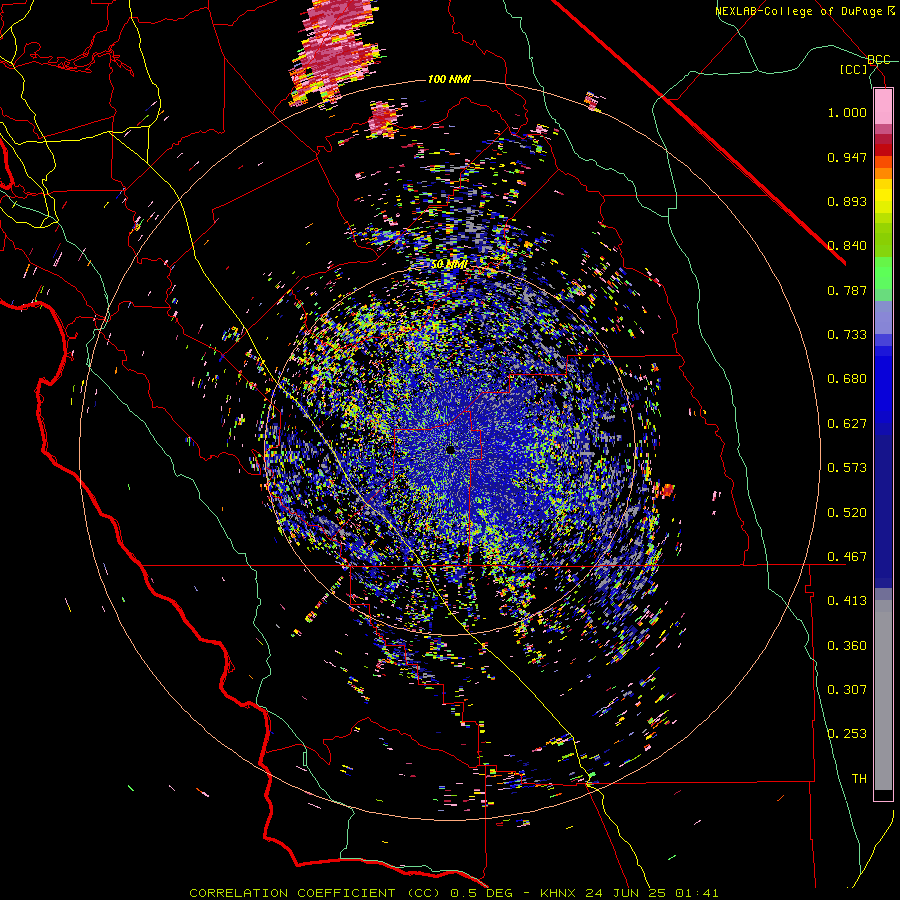Select the 0.360 scale value
The image size is (900, 900).
click(847, 646)
